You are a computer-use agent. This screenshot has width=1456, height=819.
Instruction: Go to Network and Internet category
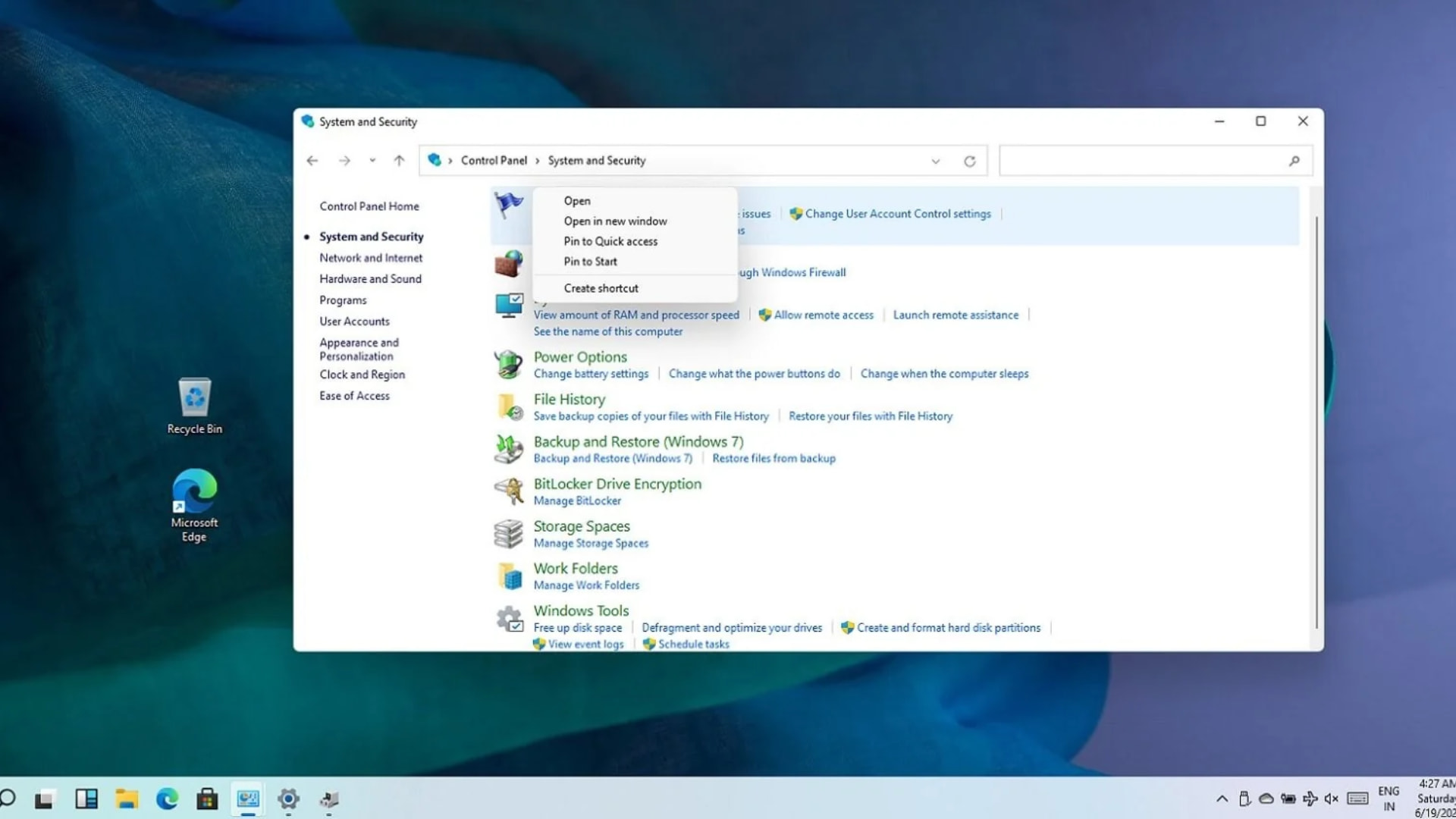click(x=371, y=258)
